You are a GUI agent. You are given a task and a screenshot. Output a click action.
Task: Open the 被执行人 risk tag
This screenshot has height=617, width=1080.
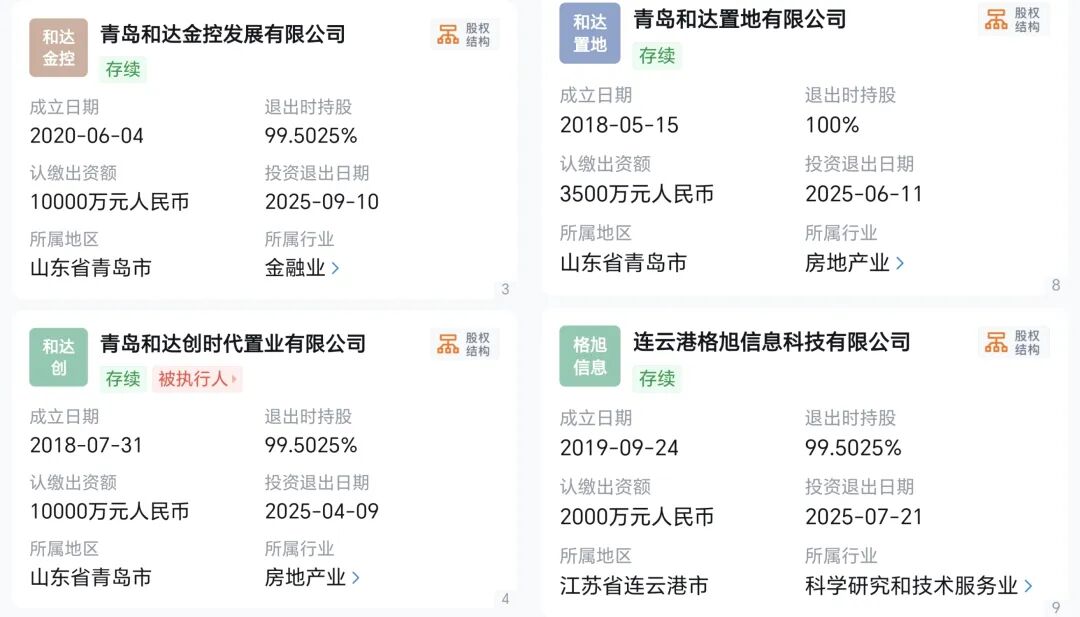pos(197,379)
